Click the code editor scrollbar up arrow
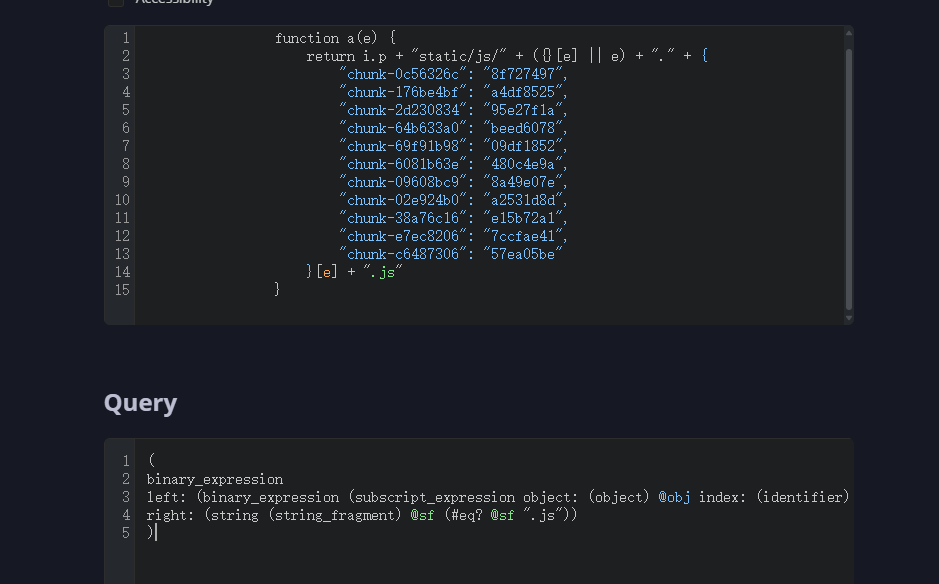 (849, 33)
